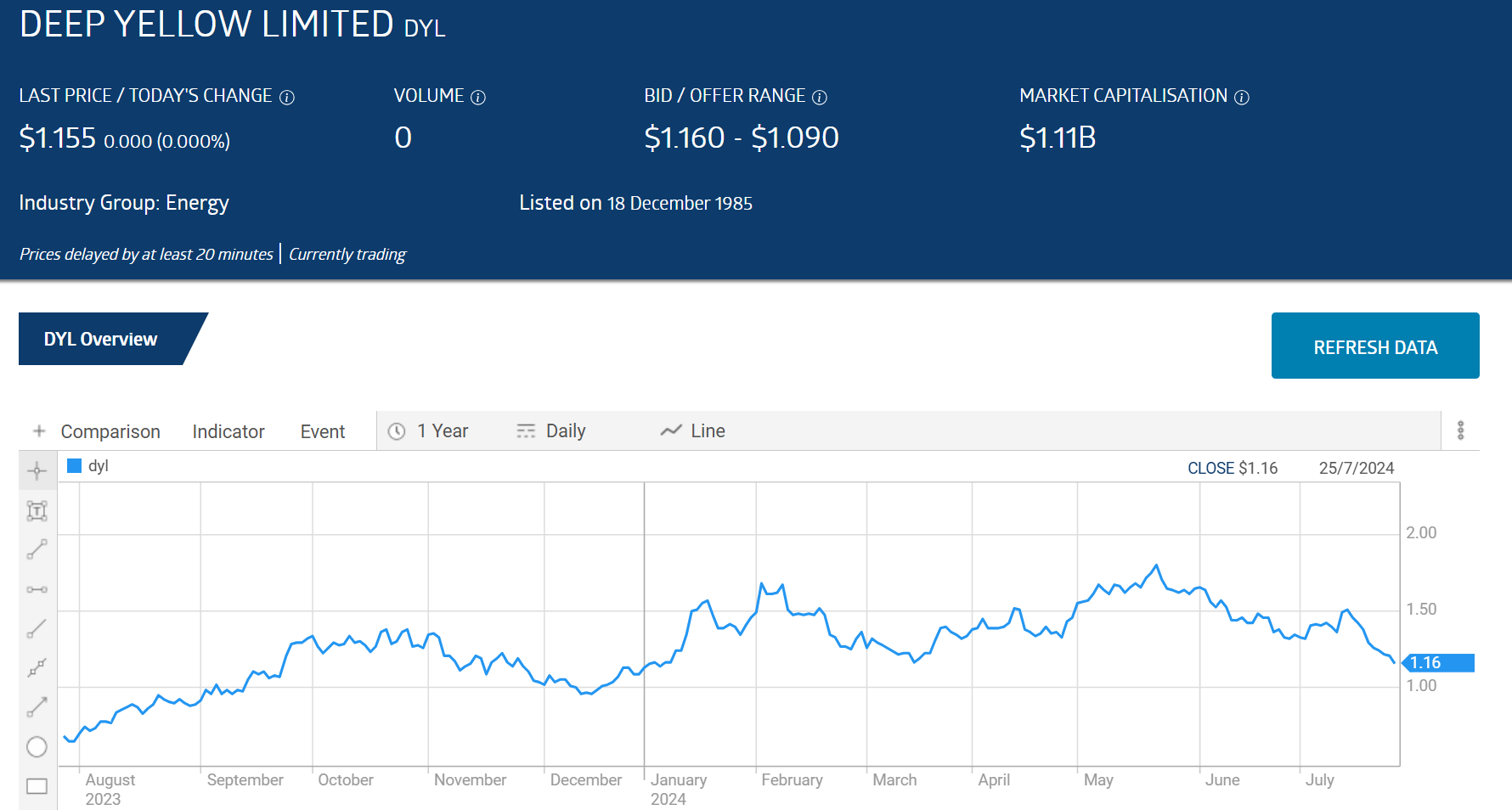
Task: Open the Event menu
Action: (x=323, y=431)
